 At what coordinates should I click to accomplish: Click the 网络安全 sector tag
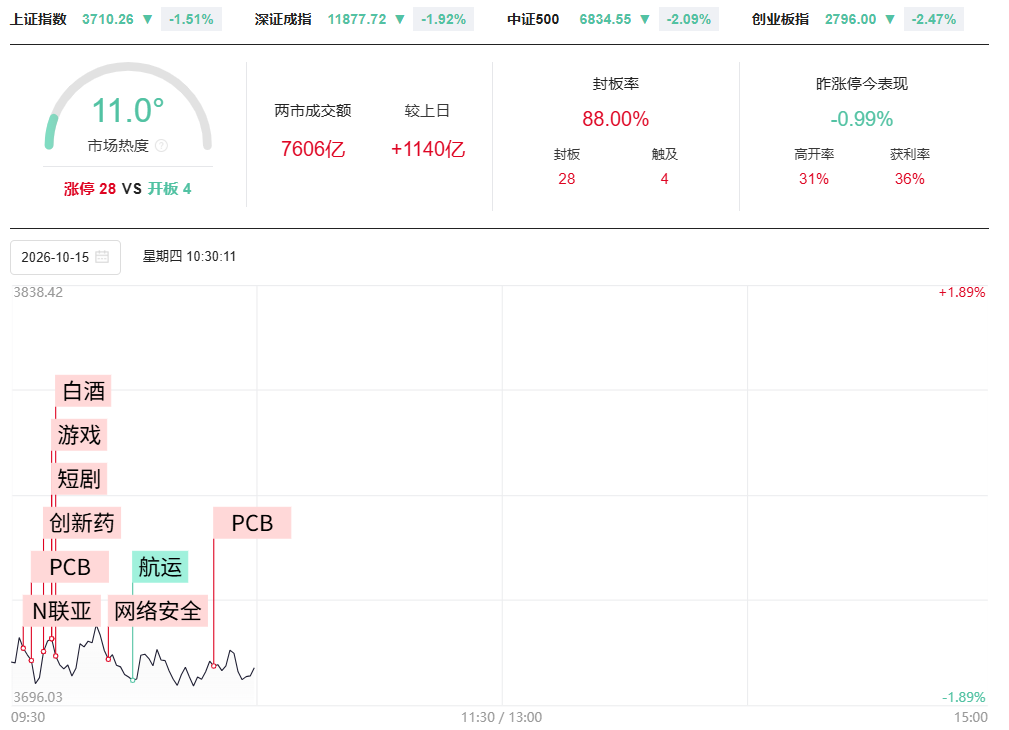click(x=158, y=611)
